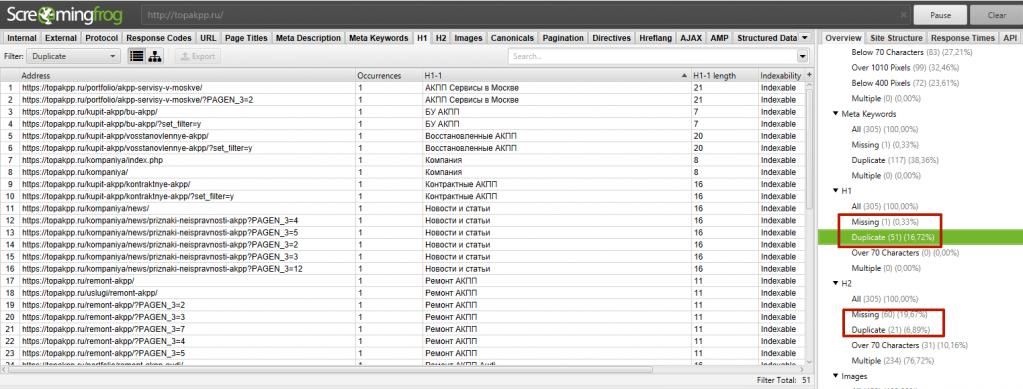Screen dimensions: 1023x389
Task: Open the Images tab
Action: pyautogui.click(x=468, y=38)
